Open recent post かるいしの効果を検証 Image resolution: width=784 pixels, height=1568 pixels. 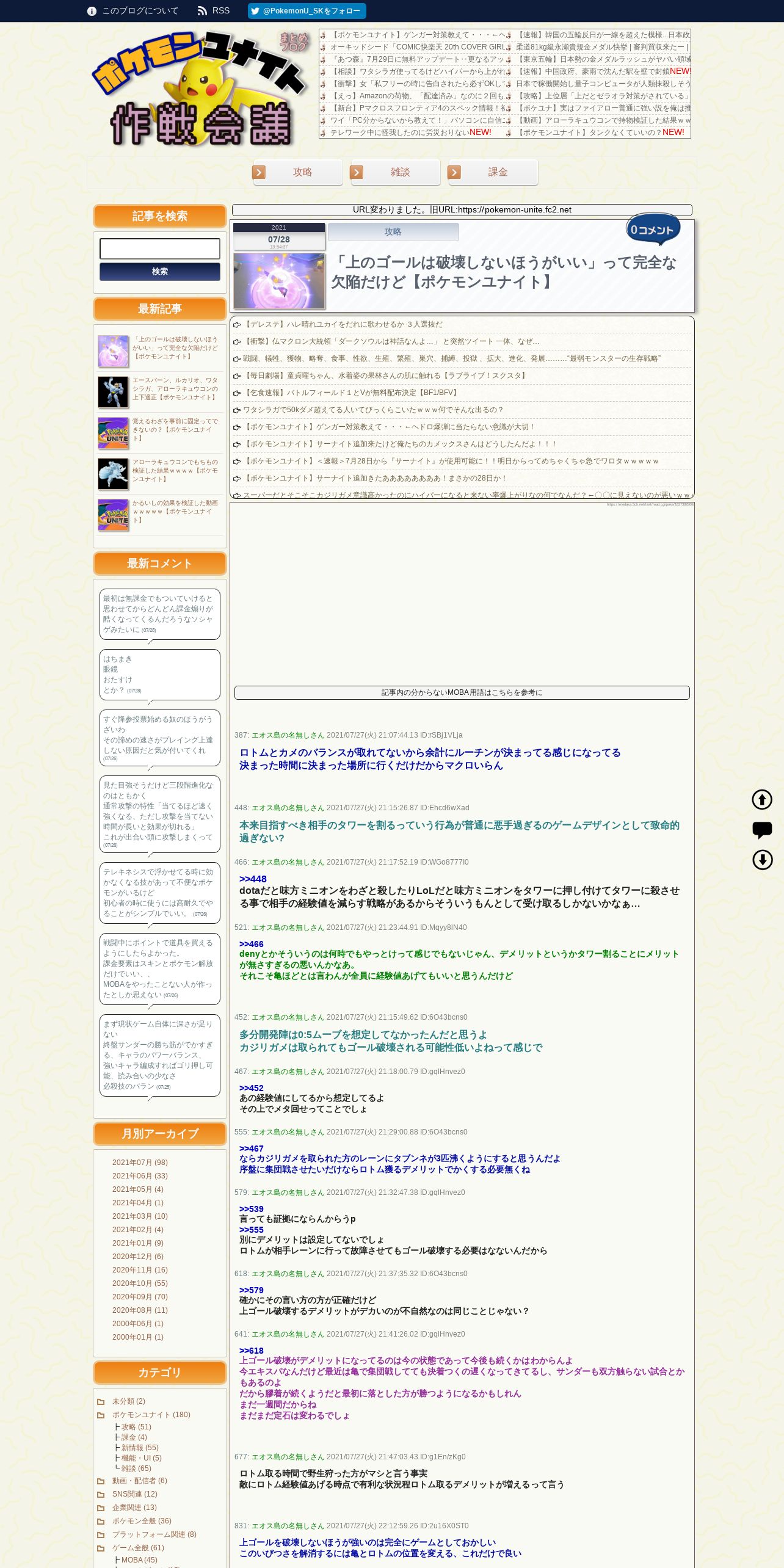[x=175, y=512]
